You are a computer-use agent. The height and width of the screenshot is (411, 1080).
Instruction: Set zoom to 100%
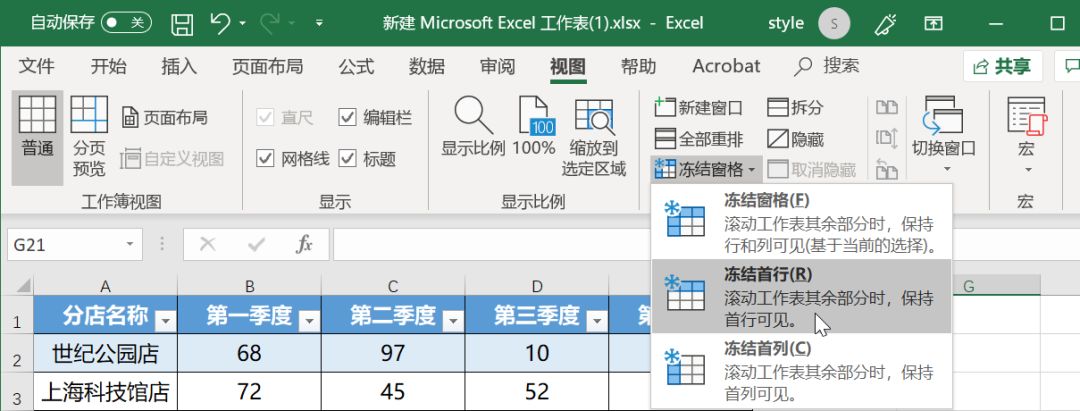pyautogui.click(x=534, y=127)
